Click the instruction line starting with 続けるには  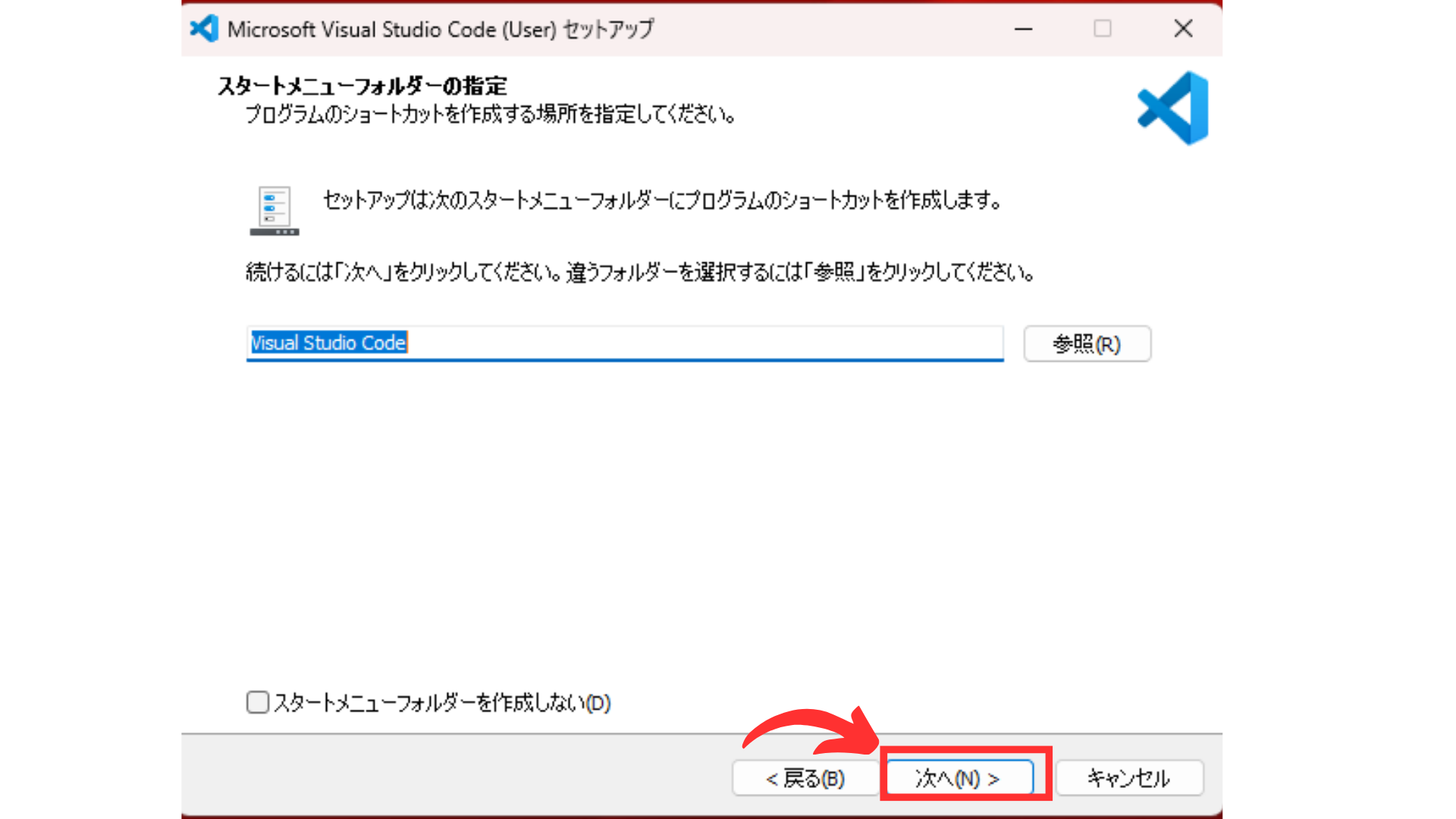[x=641, y=271]
